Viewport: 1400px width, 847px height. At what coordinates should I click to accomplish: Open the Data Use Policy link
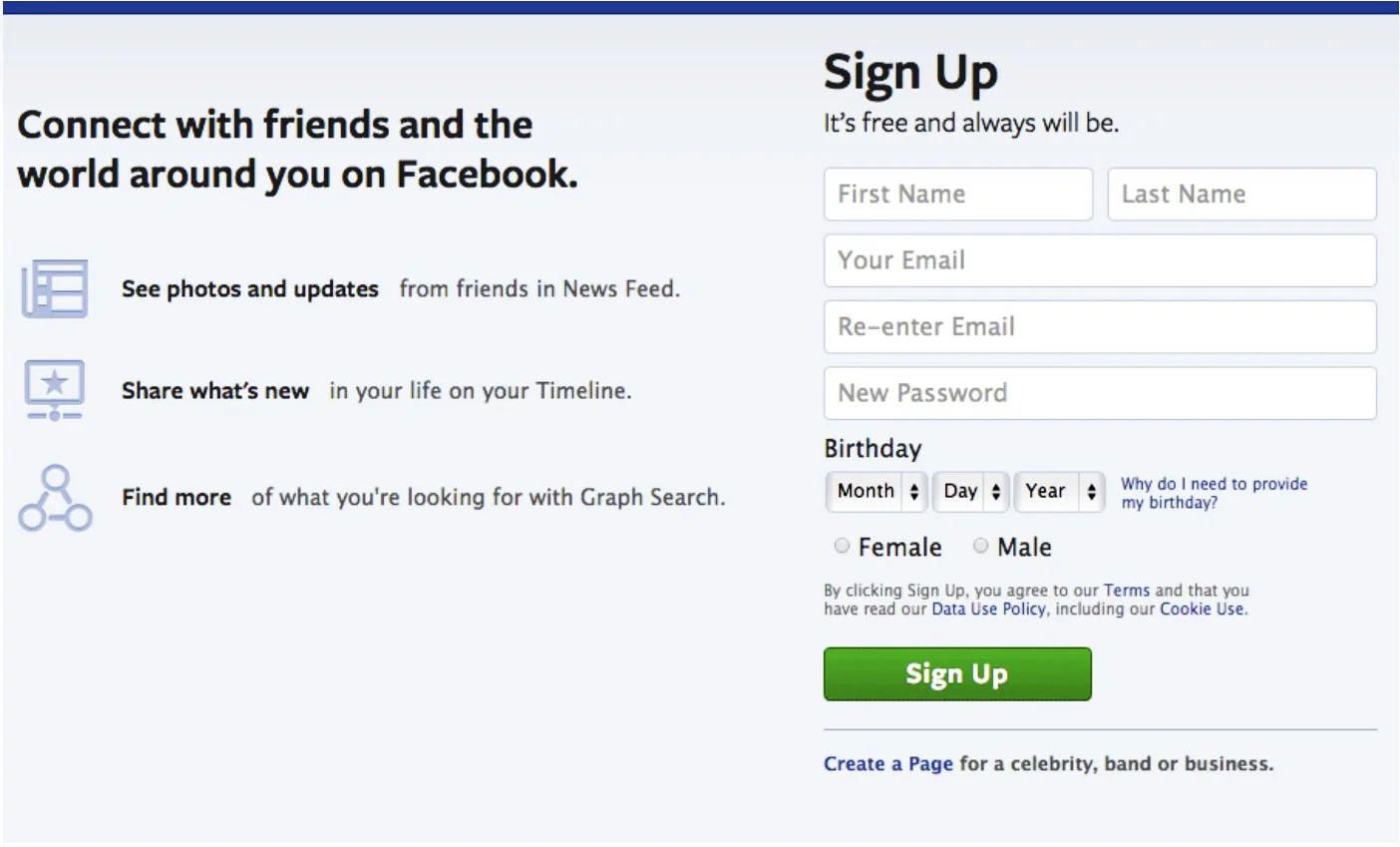click(988, 609)
